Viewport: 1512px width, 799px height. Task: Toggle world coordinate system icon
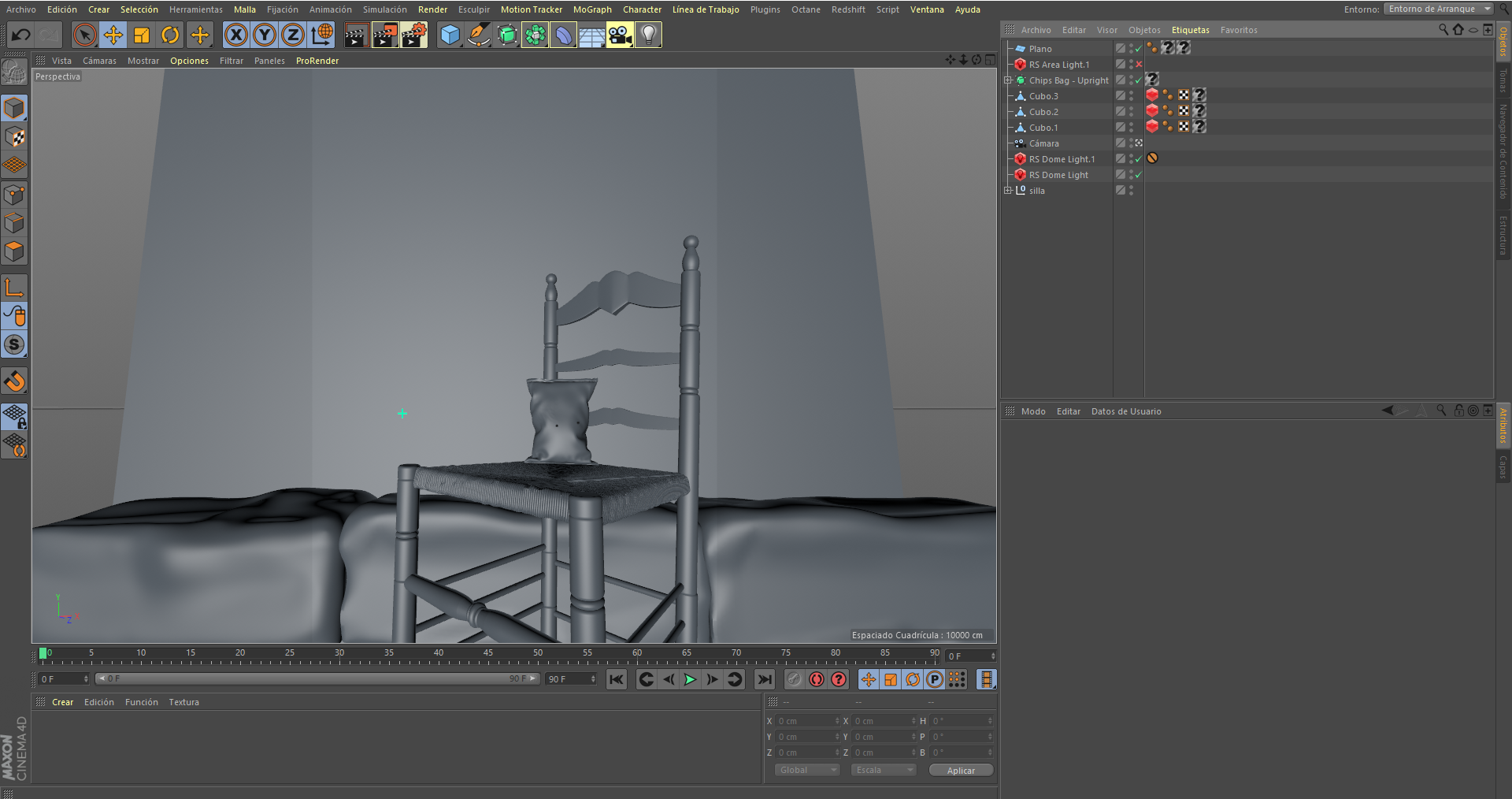click(321, 35)
